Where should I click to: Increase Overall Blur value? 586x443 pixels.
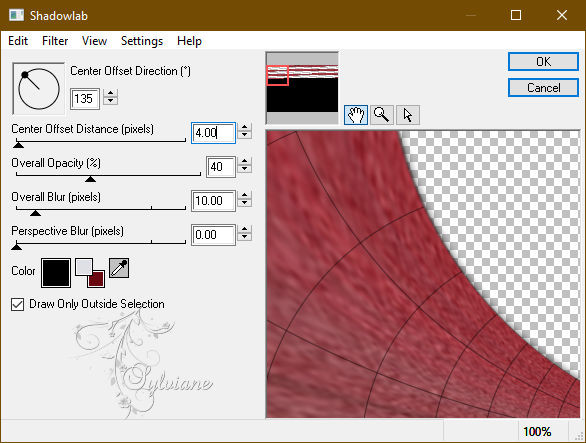(x=244, y=196)
